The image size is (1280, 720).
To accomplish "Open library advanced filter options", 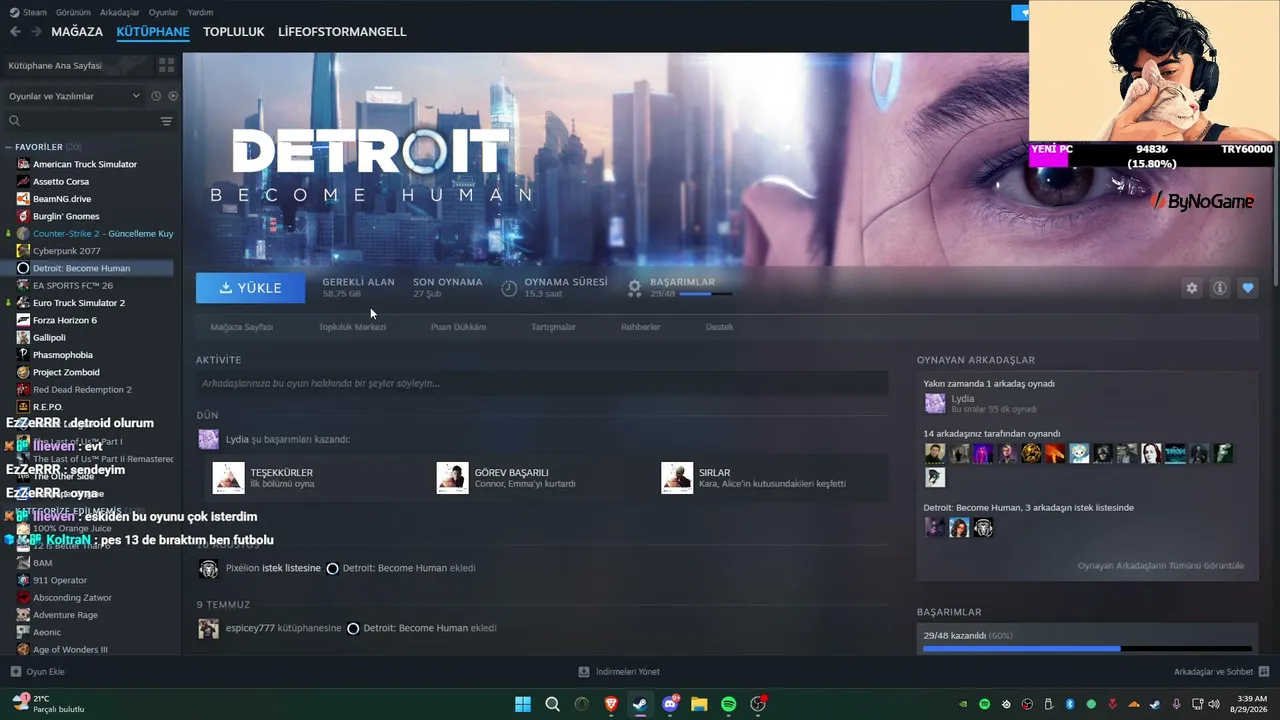I will coord(166,121).
